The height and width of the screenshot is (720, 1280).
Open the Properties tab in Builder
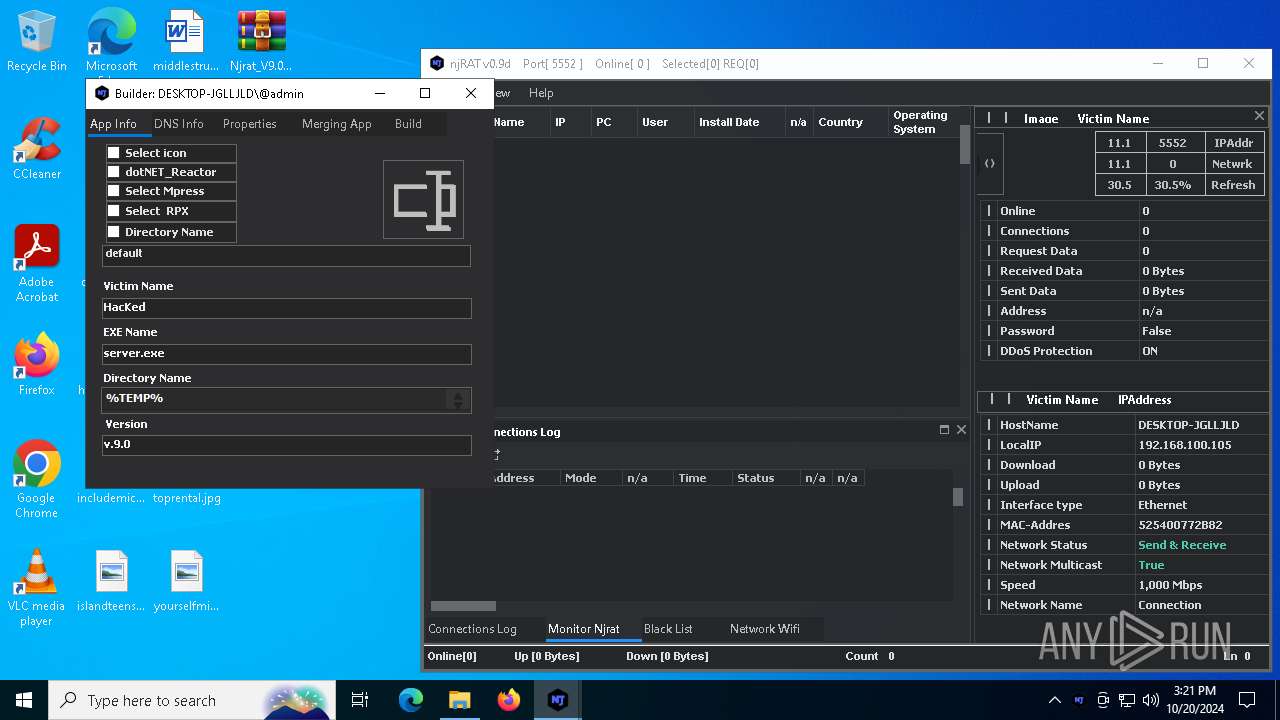(x=250, y=124)
